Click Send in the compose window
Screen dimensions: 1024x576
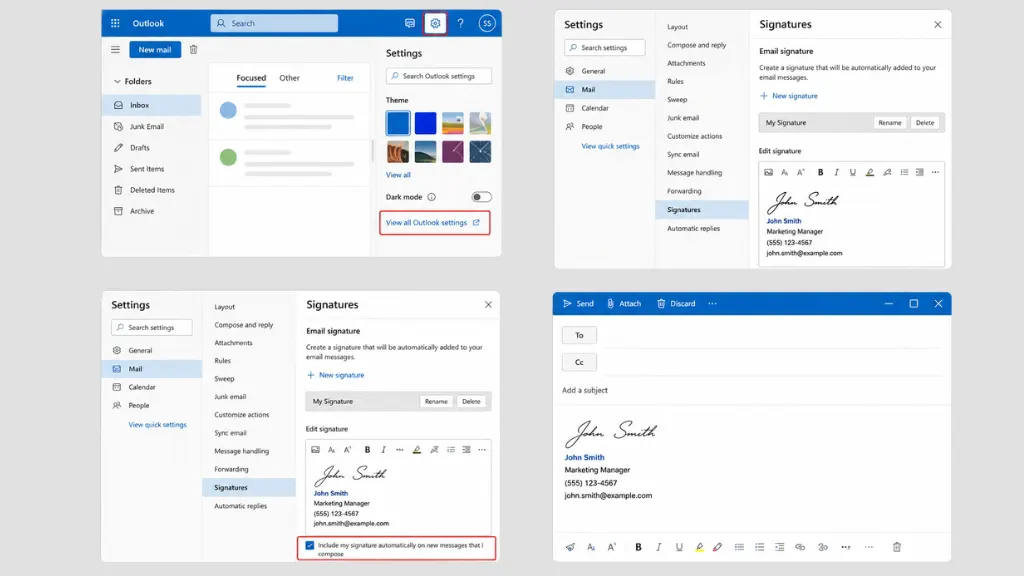[x=579, y=304]
